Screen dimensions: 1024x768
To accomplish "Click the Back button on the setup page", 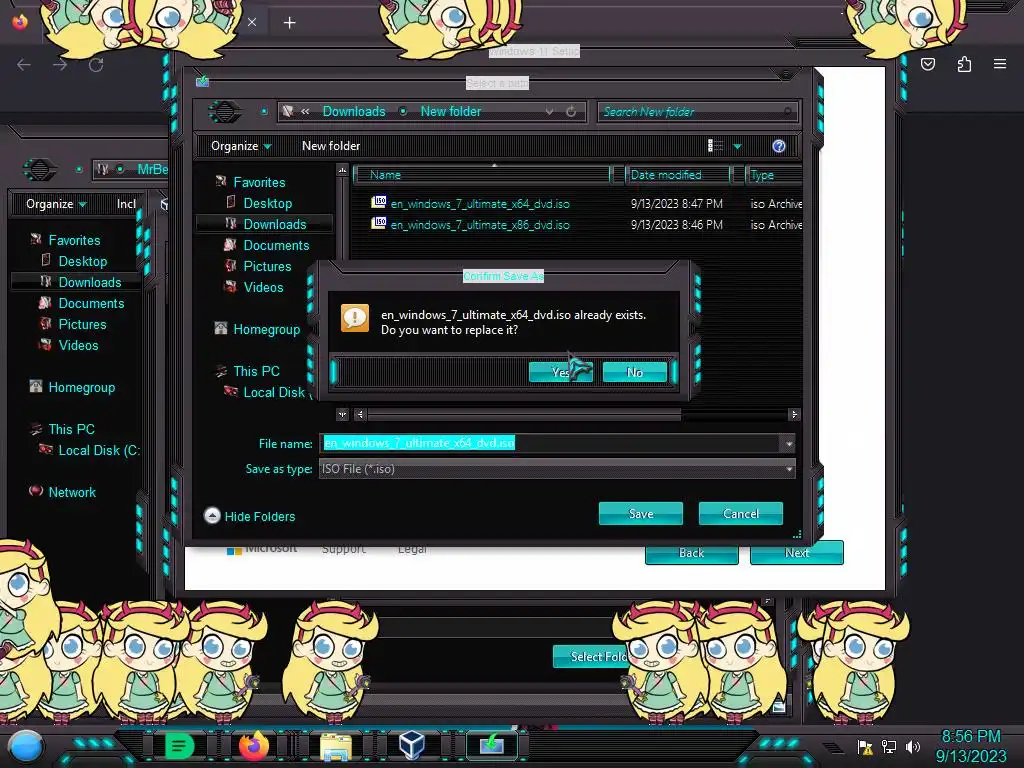I will pyautogui.click(x=692, y=553).
